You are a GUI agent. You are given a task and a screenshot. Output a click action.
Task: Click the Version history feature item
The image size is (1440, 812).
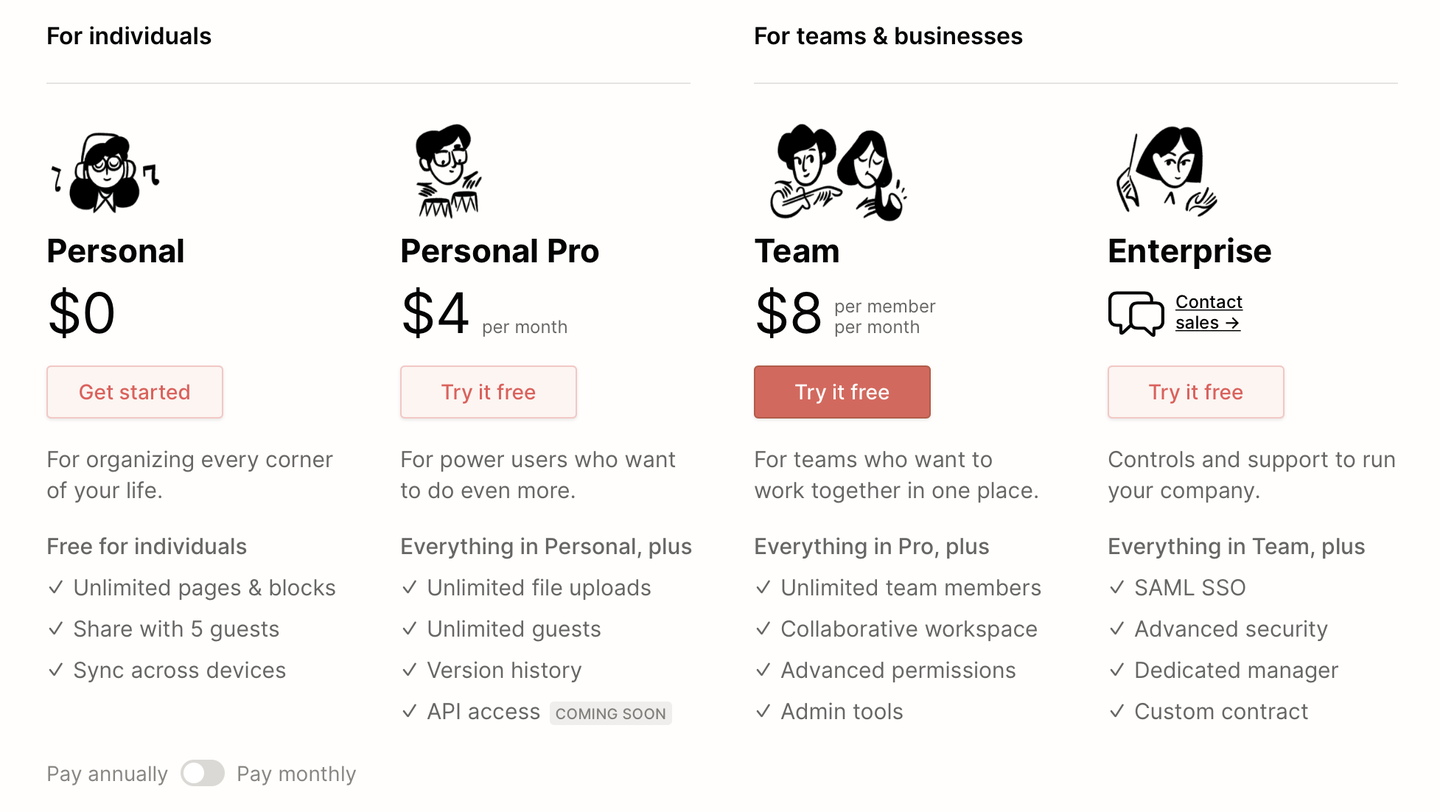click(504, 671)
